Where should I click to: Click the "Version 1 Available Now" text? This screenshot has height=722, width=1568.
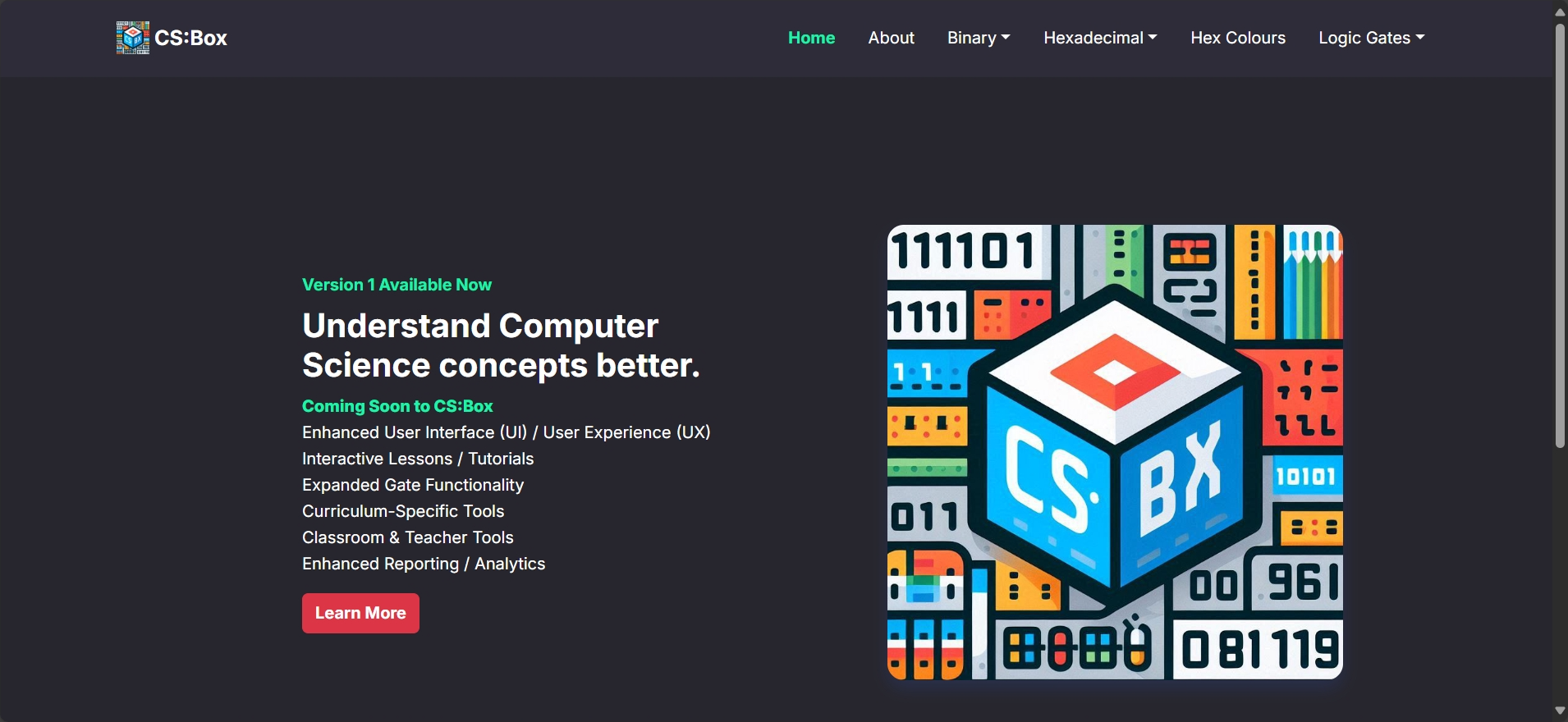[x=397, y=285]
